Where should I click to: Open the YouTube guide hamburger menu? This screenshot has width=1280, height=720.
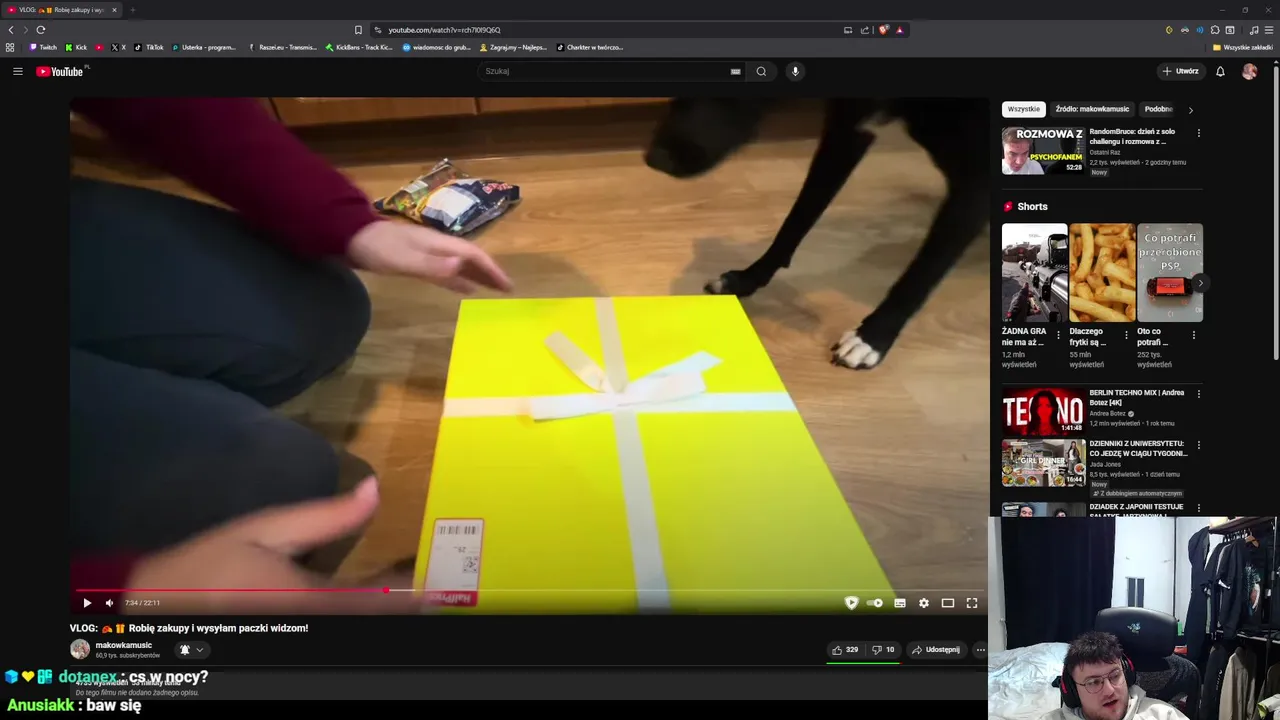[17, 71]
